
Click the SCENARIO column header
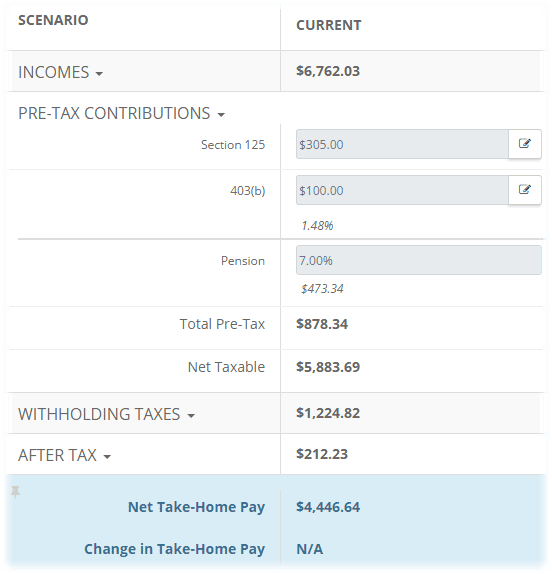tap(53, 20)
